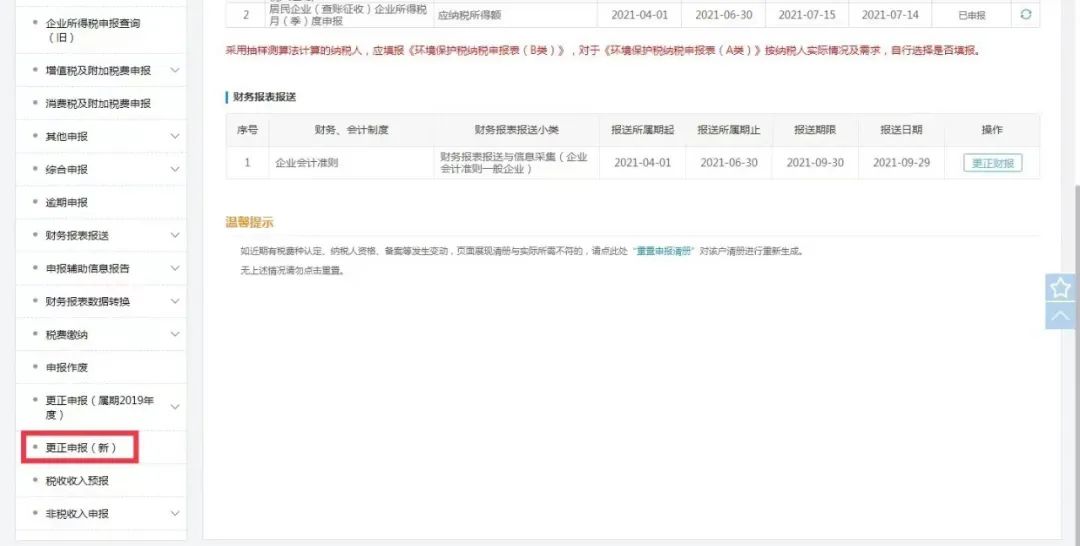Viewport: 1080px width, 546px height.
Task: Click the refresh icon in row 2
Action: pyautogui.click(x=1026, y=14)
